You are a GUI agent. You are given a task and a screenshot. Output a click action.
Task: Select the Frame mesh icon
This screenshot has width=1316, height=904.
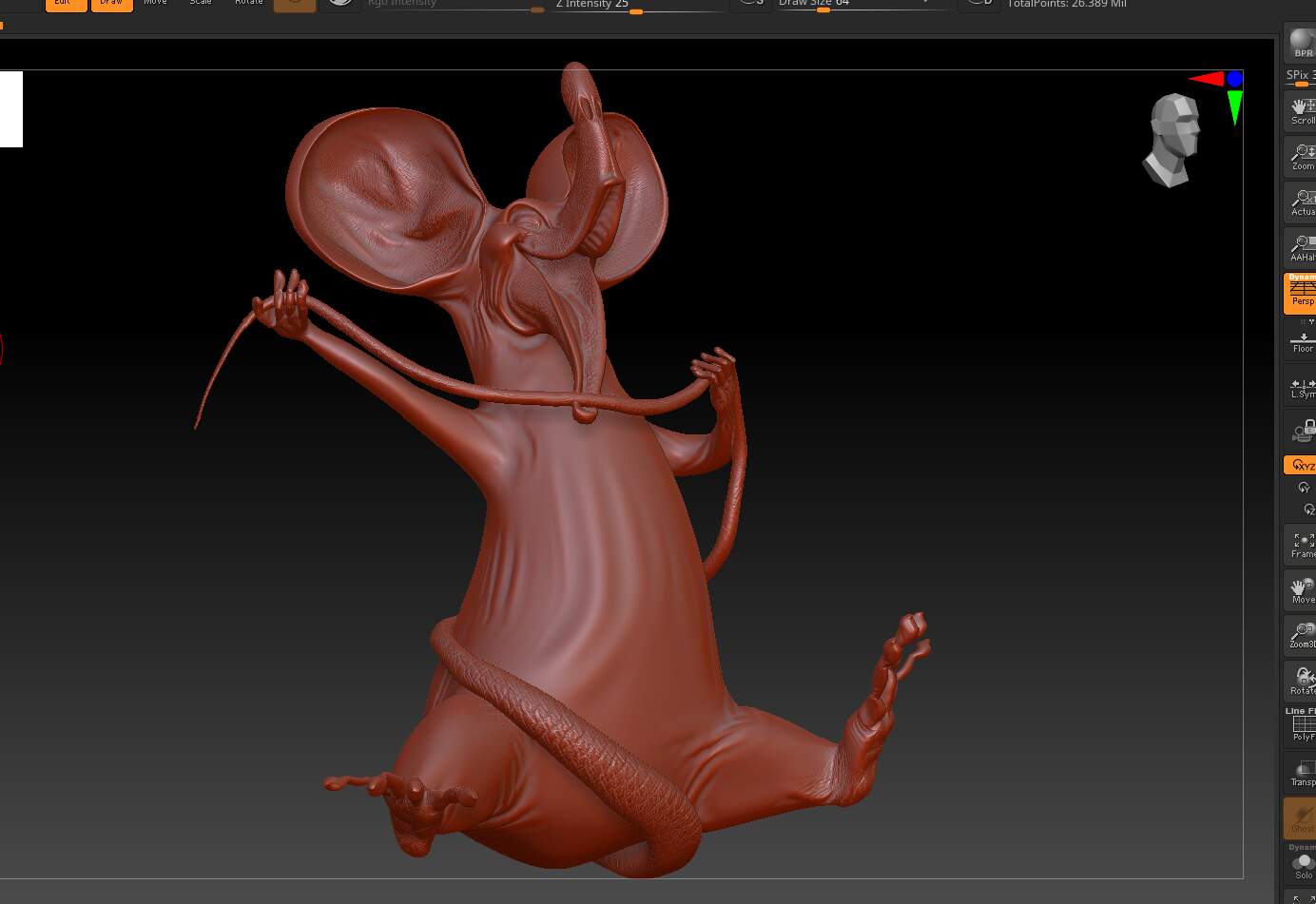[x=1301, y=544]
